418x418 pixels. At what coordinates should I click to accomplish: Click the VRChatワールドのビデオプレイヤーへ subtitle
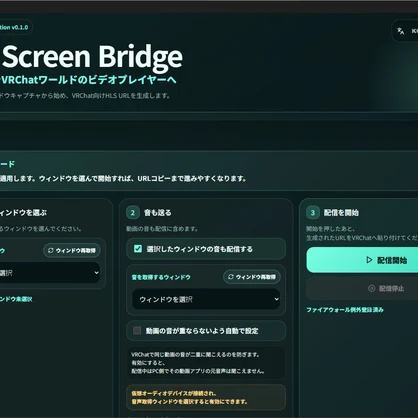[88, 80]
